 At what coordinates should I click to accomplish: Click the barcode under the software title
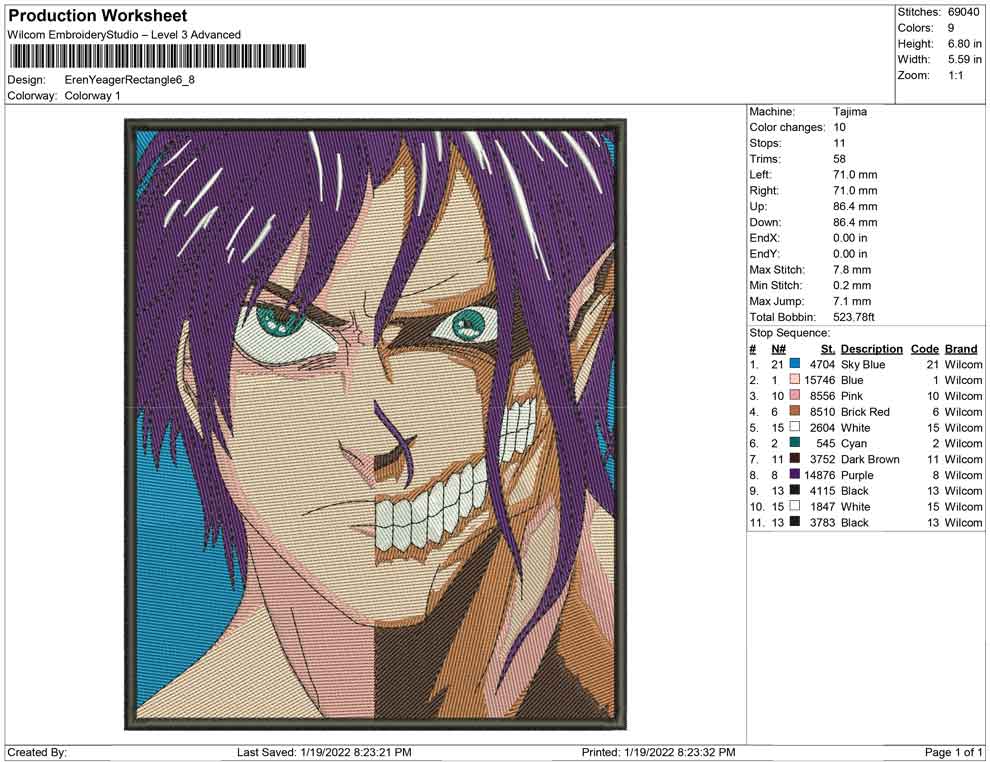click(157, 56)
